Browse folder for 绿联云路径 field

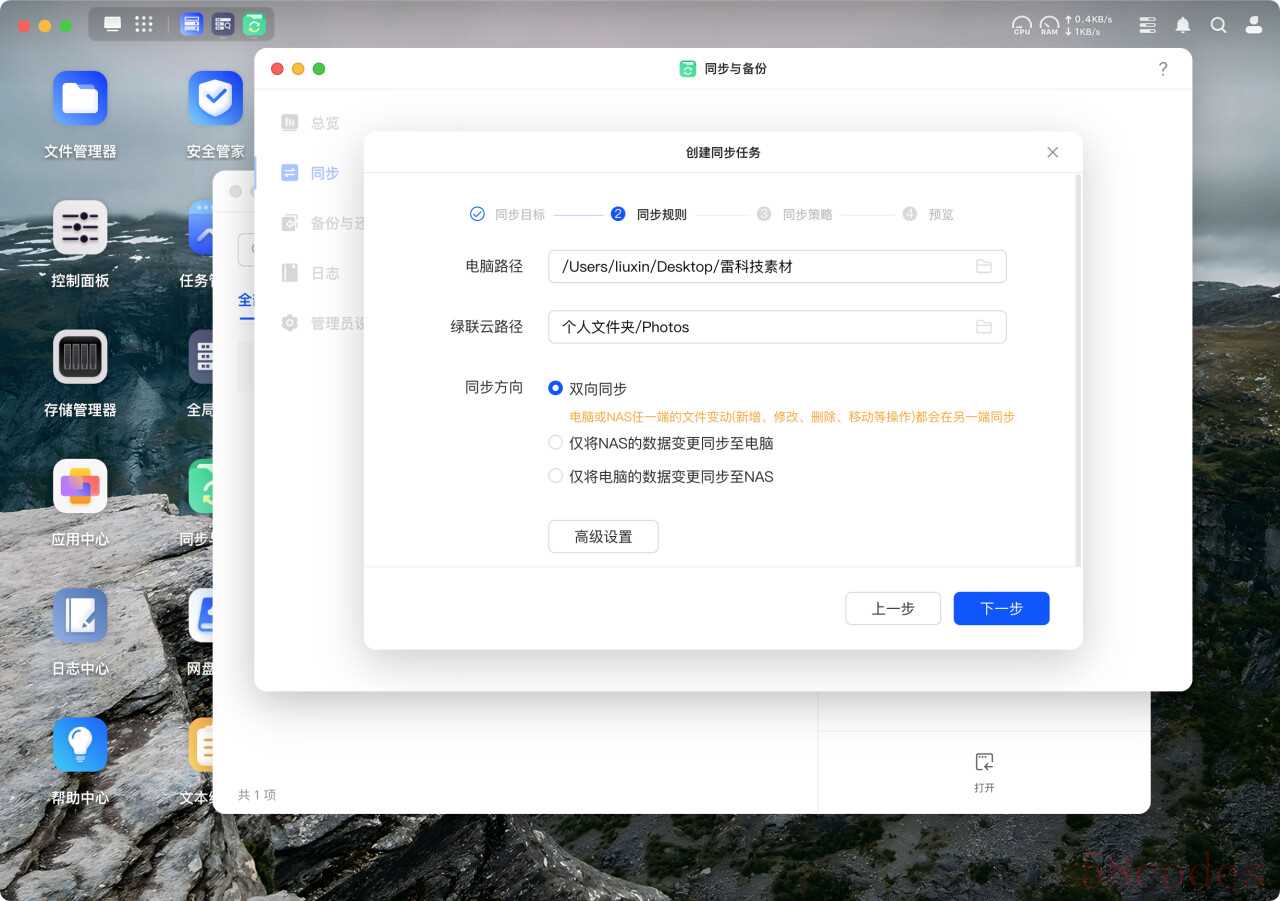pyautogui.click(x=984, y=327)
